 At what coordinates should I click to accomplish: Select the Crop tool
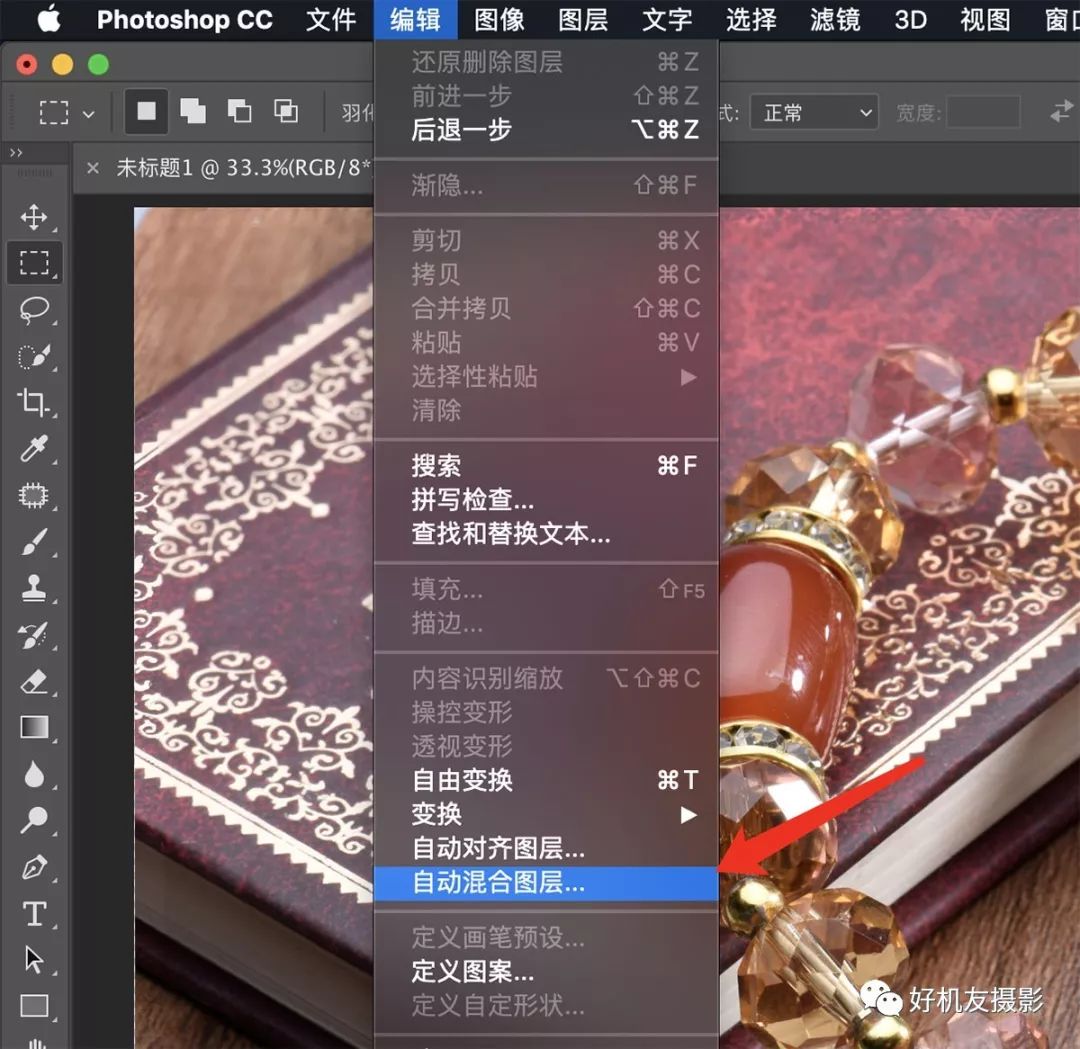(x=34, y=402)
